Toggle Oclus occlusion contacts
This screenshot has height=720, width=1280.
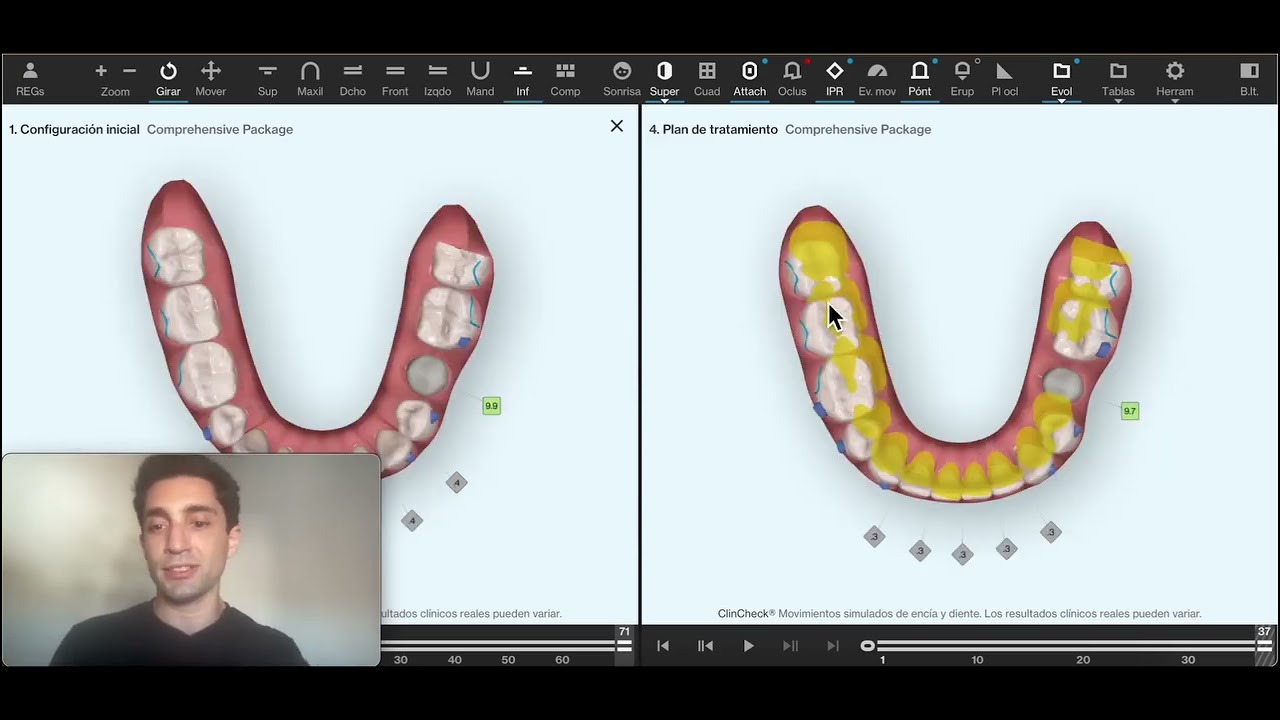pyautogui.click(x=792, y=79)
